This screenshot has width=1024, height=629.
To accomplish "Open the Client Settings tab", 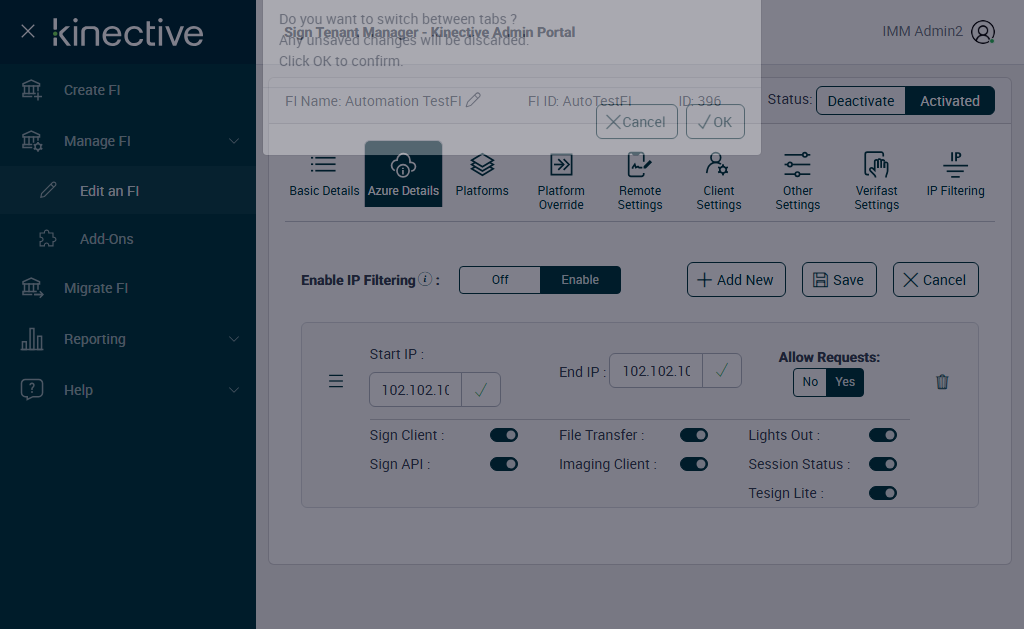I will pos(718,181).
